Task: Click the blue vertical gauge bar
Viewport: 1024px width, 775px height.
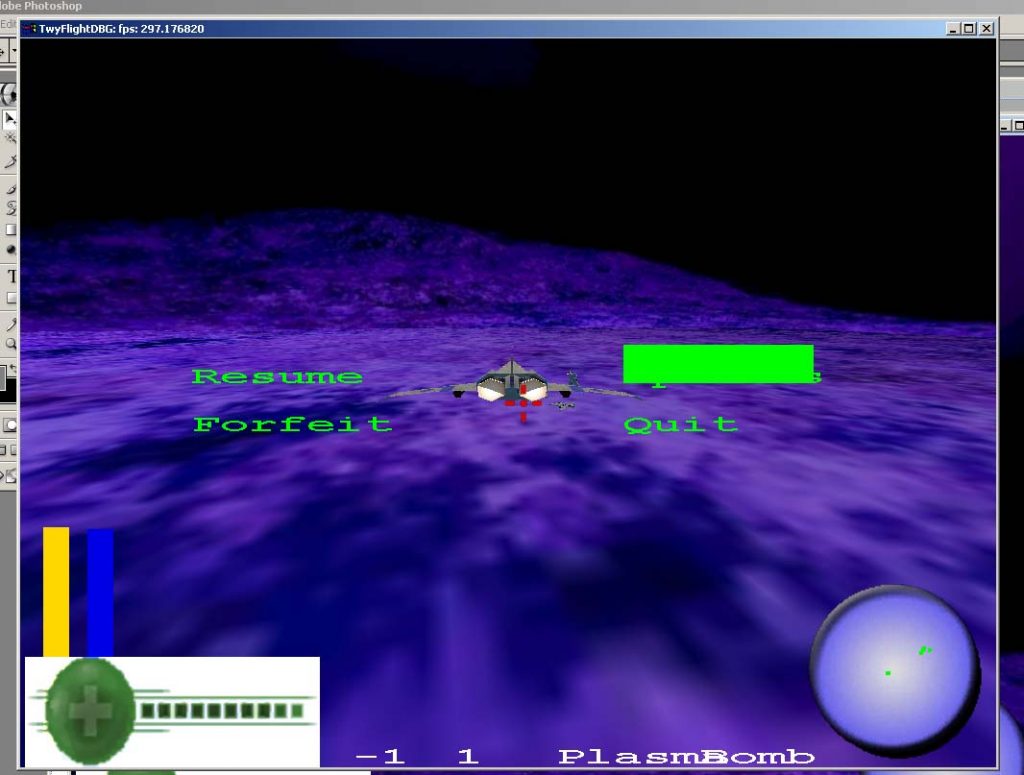Action: tap(100, 592)
